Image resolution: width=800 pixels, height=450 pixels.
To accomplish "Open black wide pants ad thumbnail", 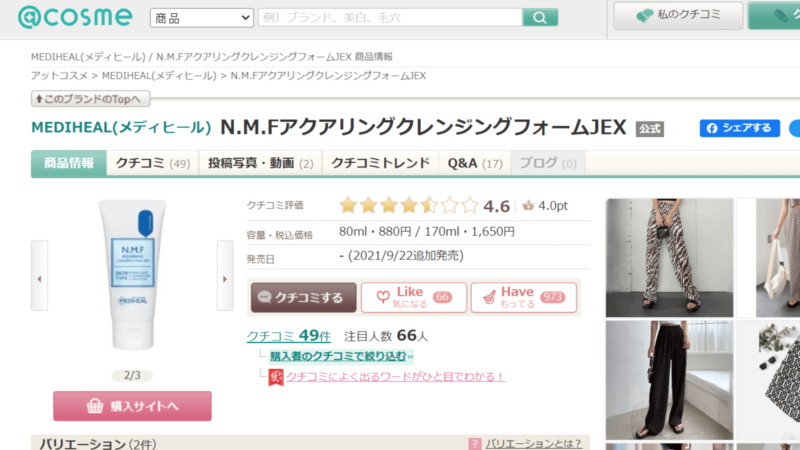I will point(669,380).
